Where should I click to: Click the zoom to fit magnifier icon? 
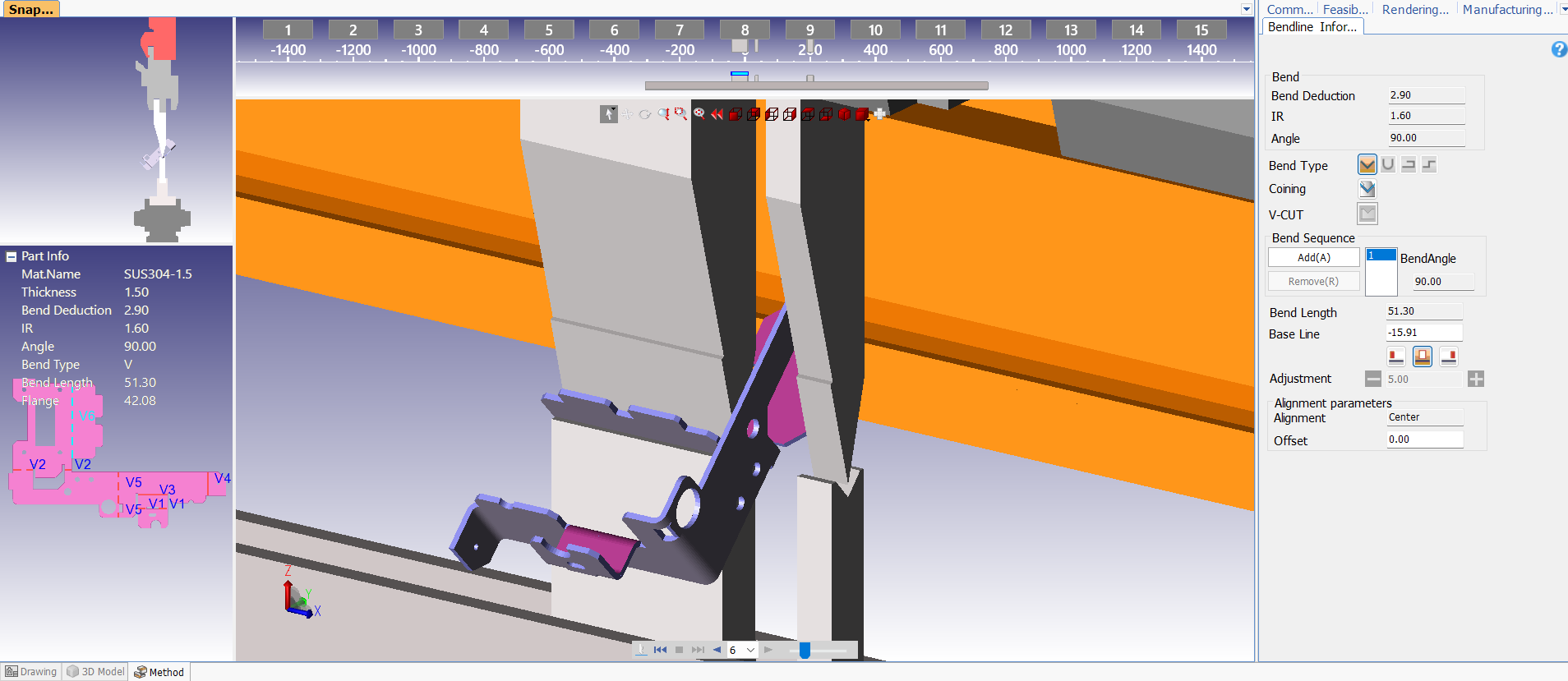point(699,113)
